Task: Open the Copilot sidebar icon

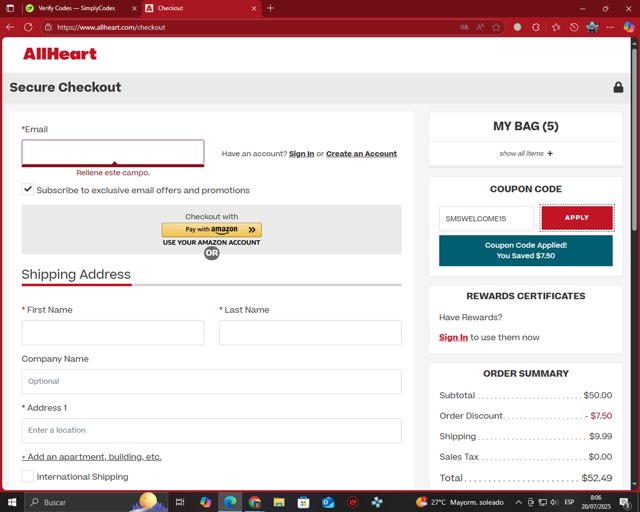Action: coord(629,27)
